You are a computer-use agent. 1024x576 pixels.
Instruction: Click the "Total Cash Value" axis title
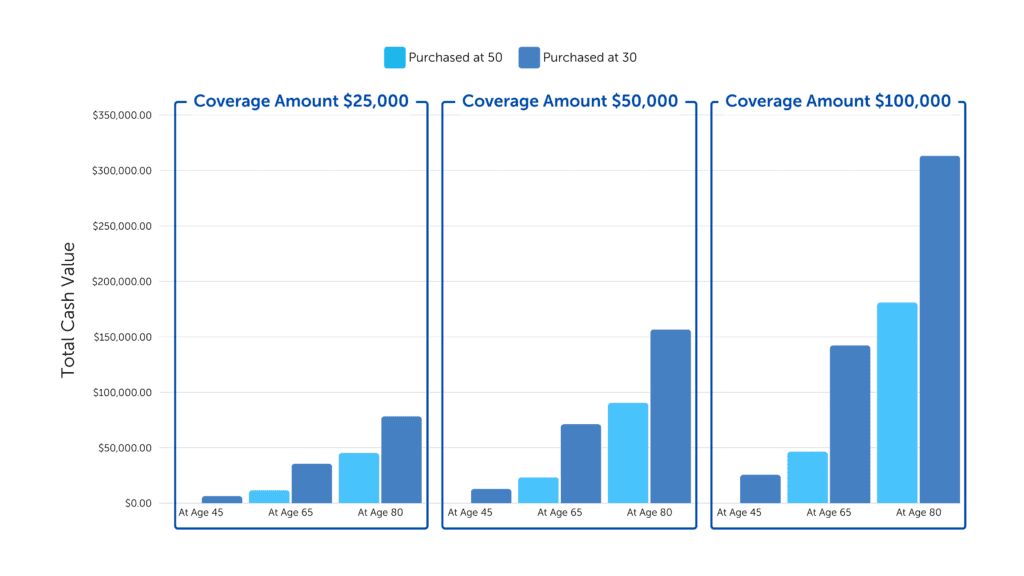pyautogui.click(x=68, y=309)
